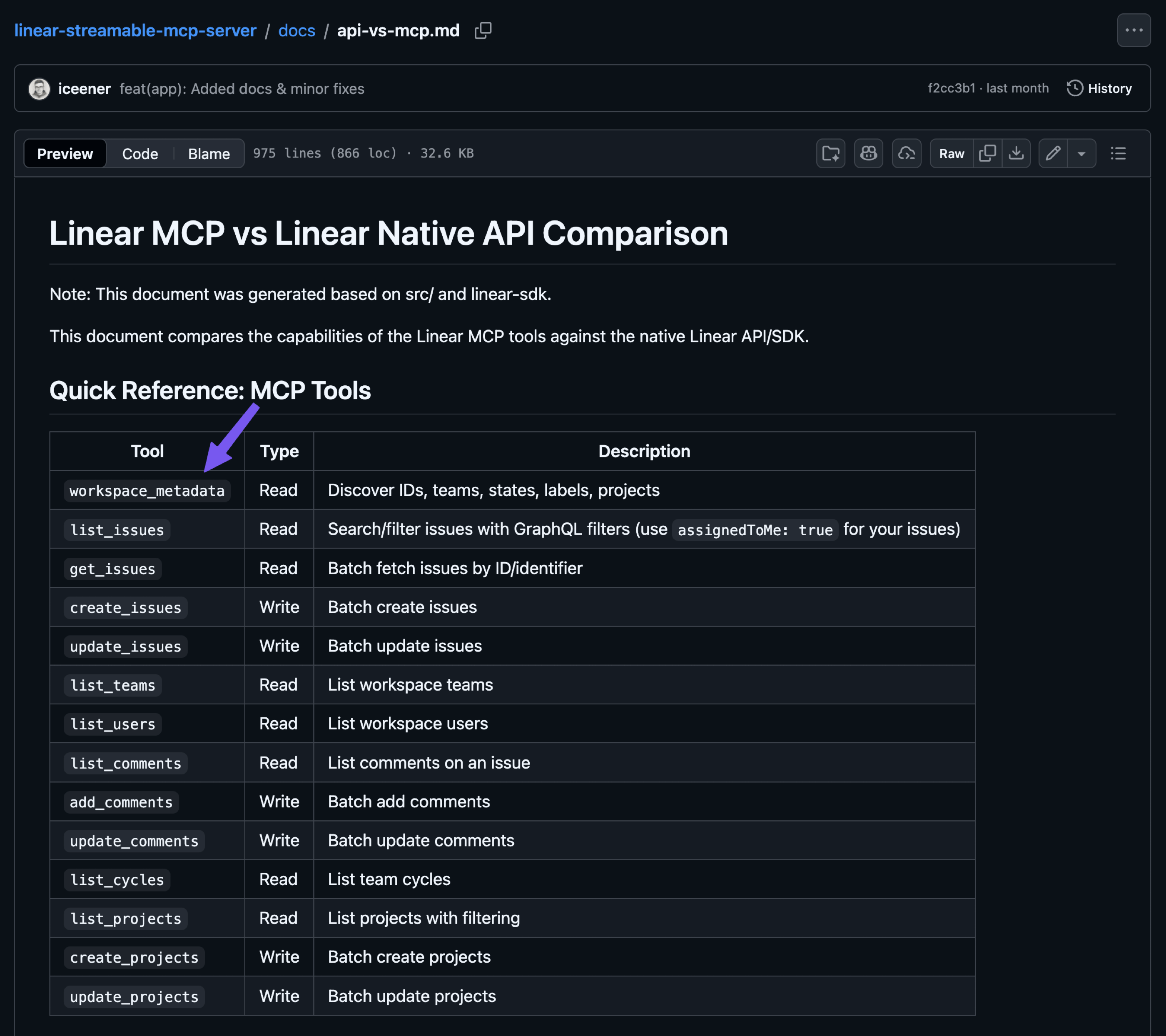Copy file path icon next to api-vs-mcp.md
Viewport: 1166px width, 1036px height.
tap(483, 30)
